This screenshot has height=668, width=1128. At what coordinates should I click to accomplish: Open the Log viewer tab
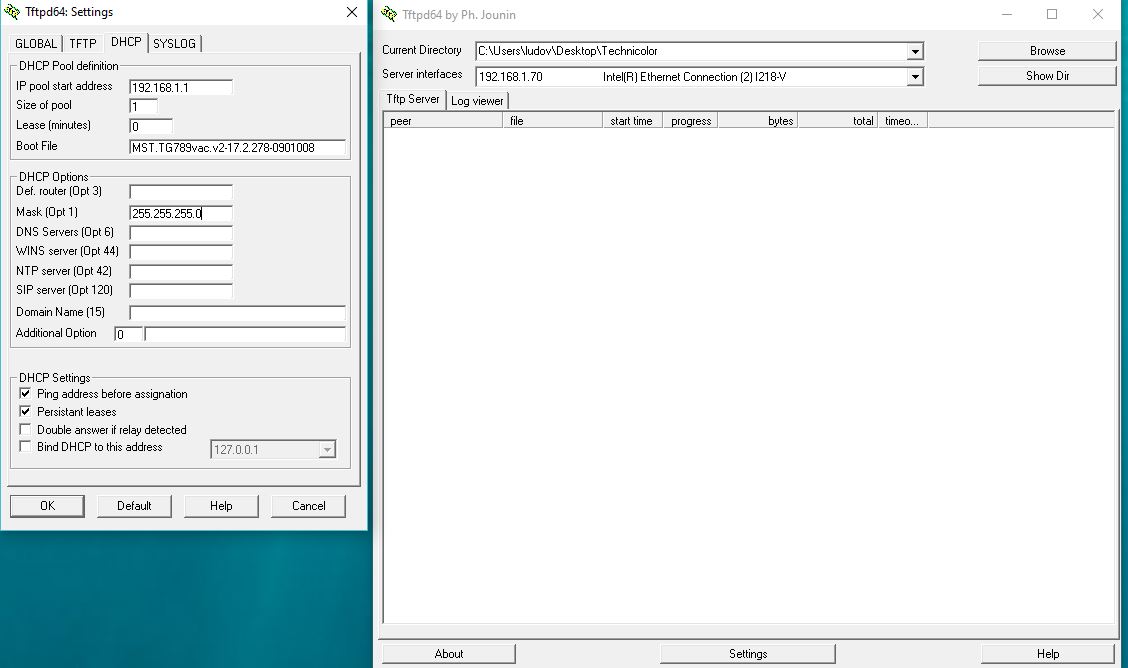[477, 101]
